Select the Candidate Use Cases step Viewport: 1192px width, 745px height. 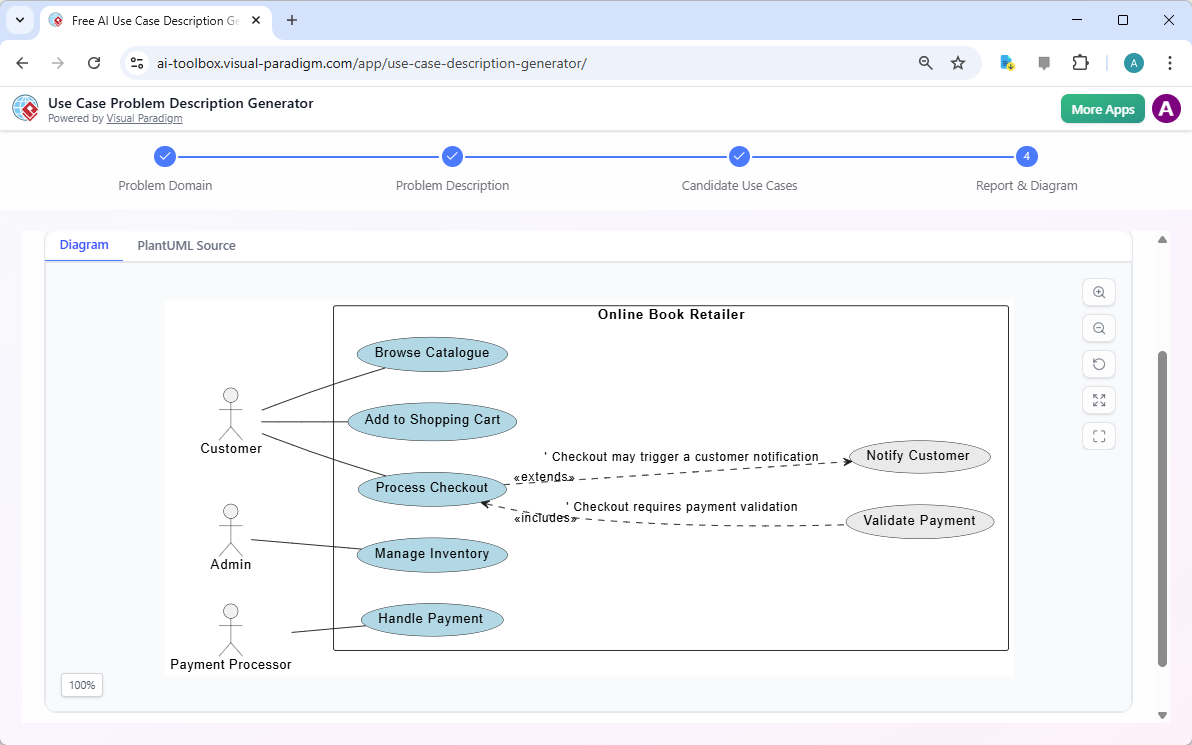click(x=739, y=157)
